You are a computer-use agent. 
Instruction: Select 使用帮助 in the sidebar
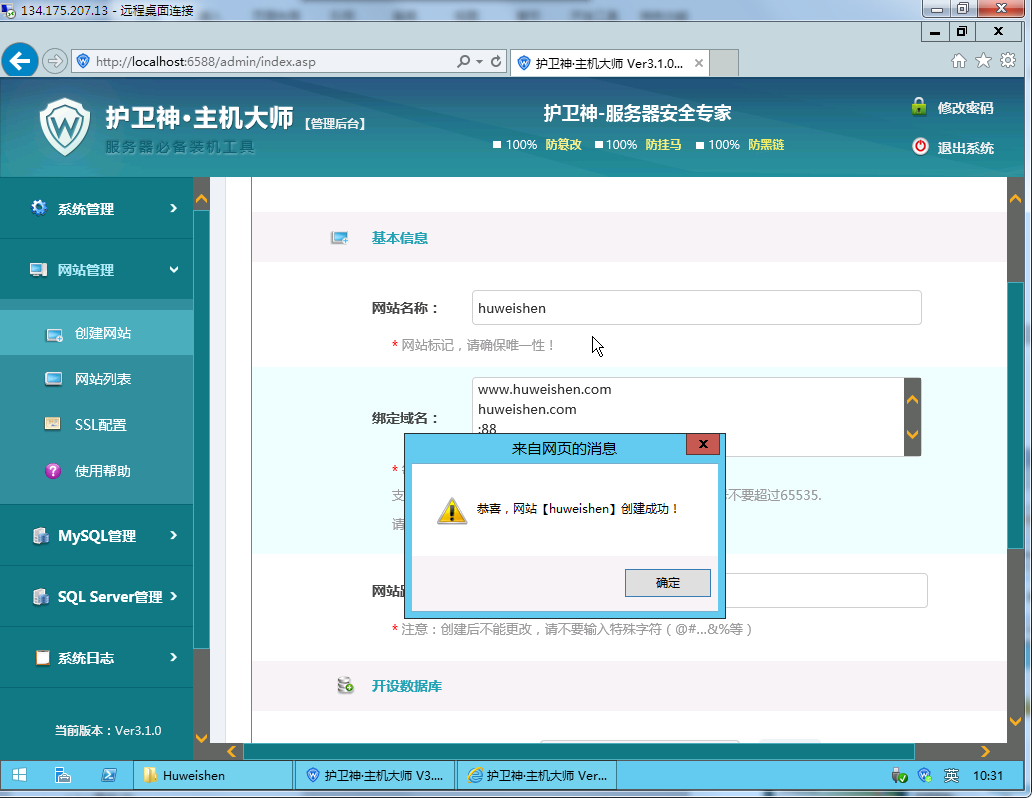pyautogui.click(x=96, y=471)
